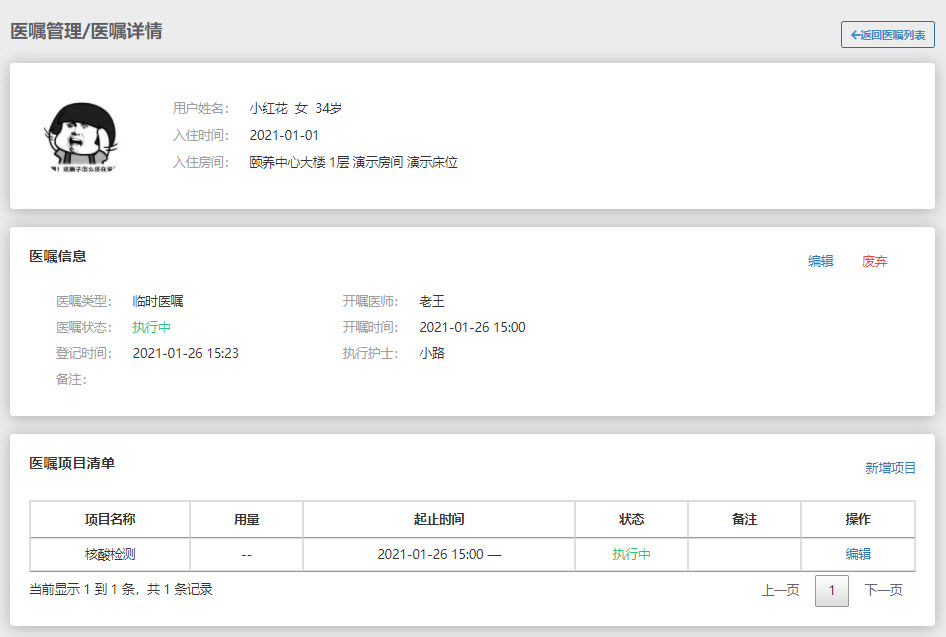The image size is (946, 637).
Task: Click the 项目名称 column header
Action: click(x=110, y=519)
